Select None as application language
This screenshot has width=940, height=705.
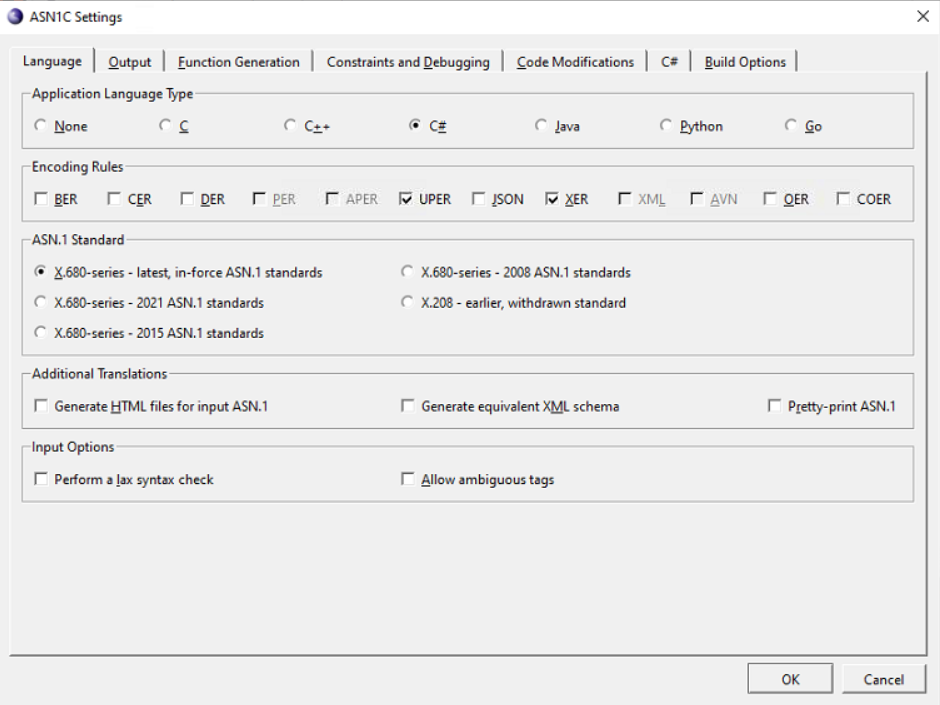[41, 125]
